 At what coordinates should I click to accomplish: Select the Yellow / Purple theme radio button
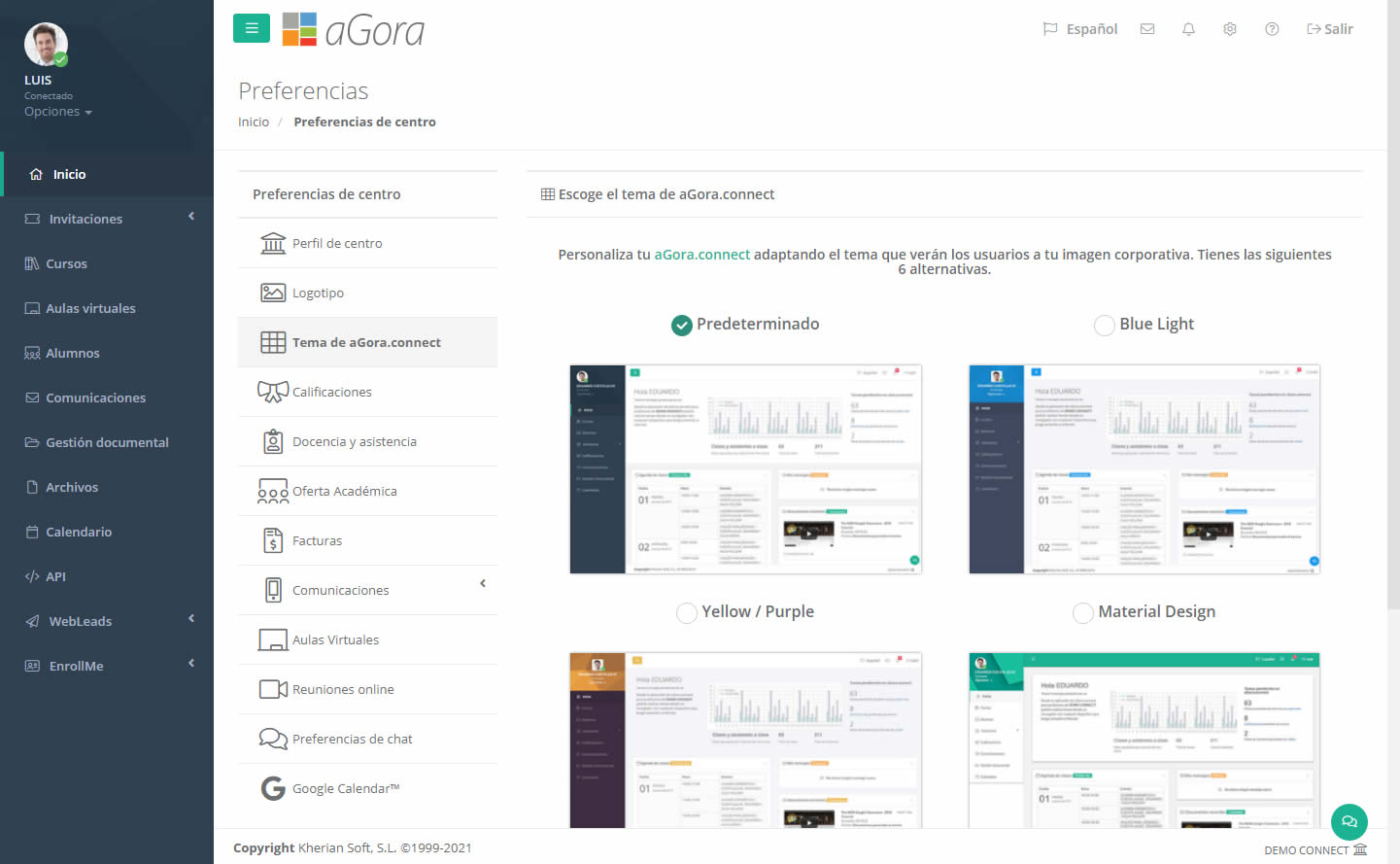[687, 612]
